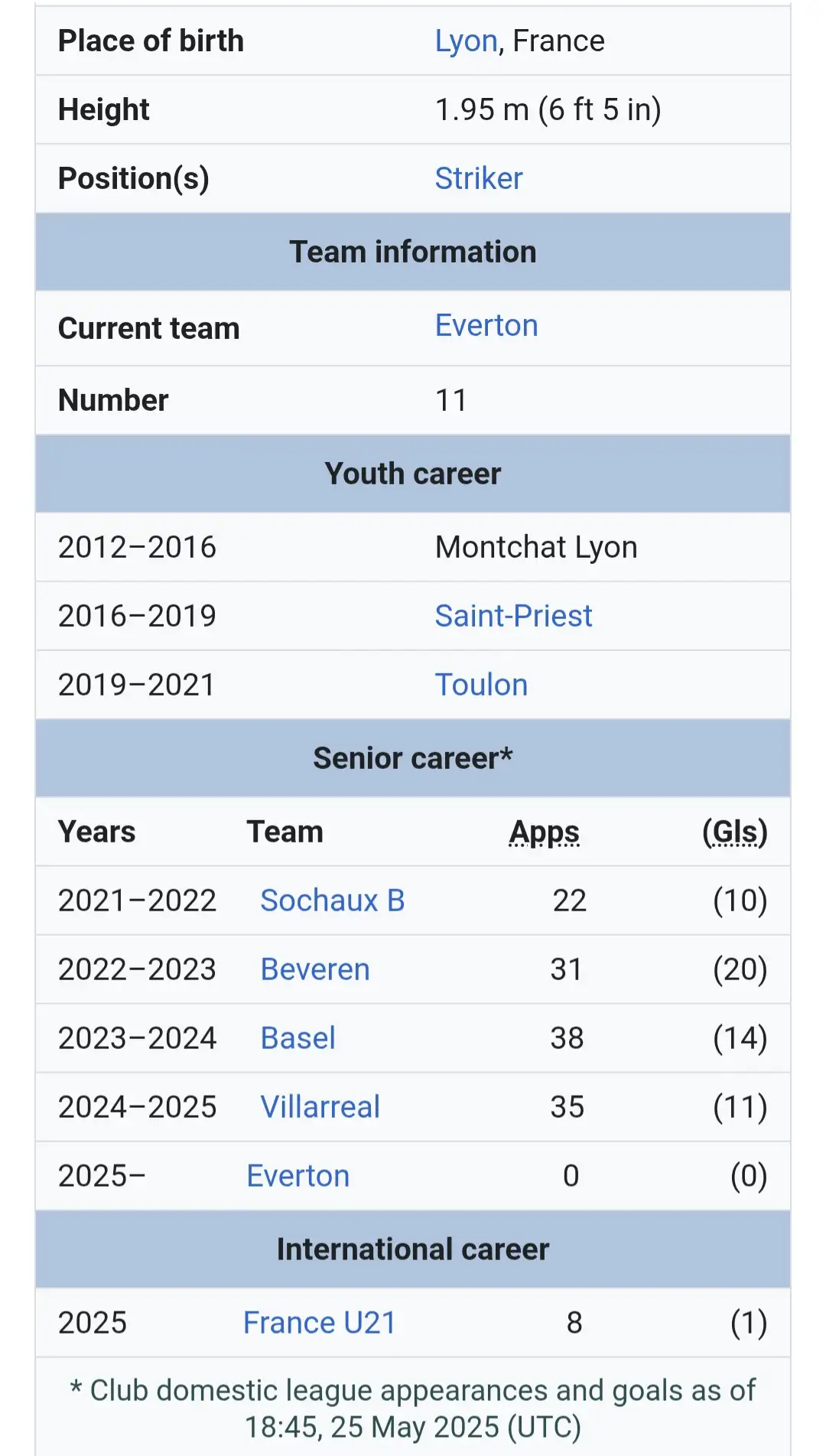826x1456 pixels.
Task: Open the Villarreal team link
Action: tap(320, 1108)
